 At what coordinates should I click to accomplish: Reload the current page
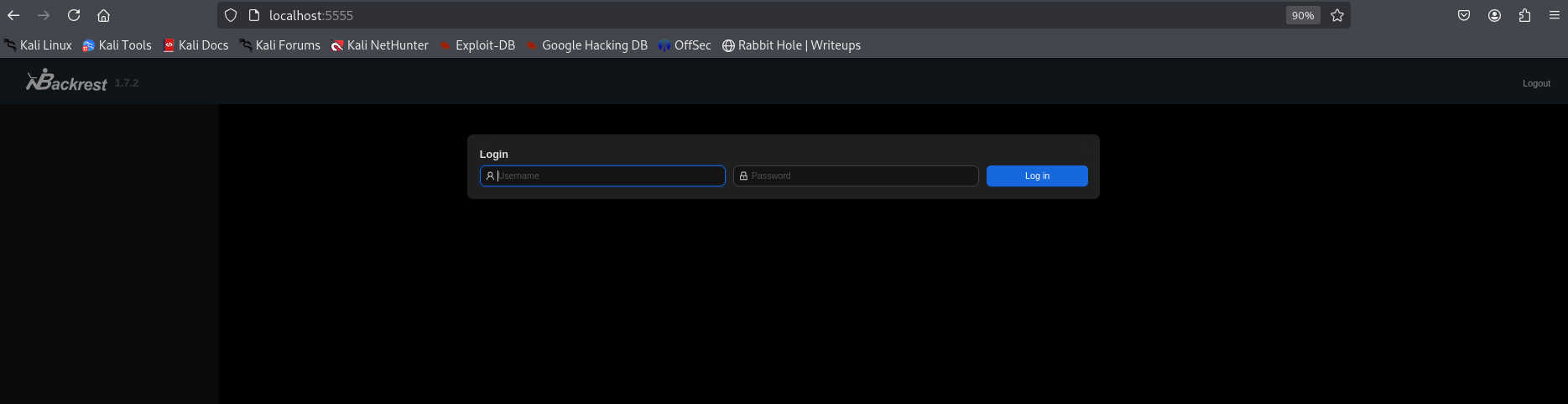[x=74, y=15]
